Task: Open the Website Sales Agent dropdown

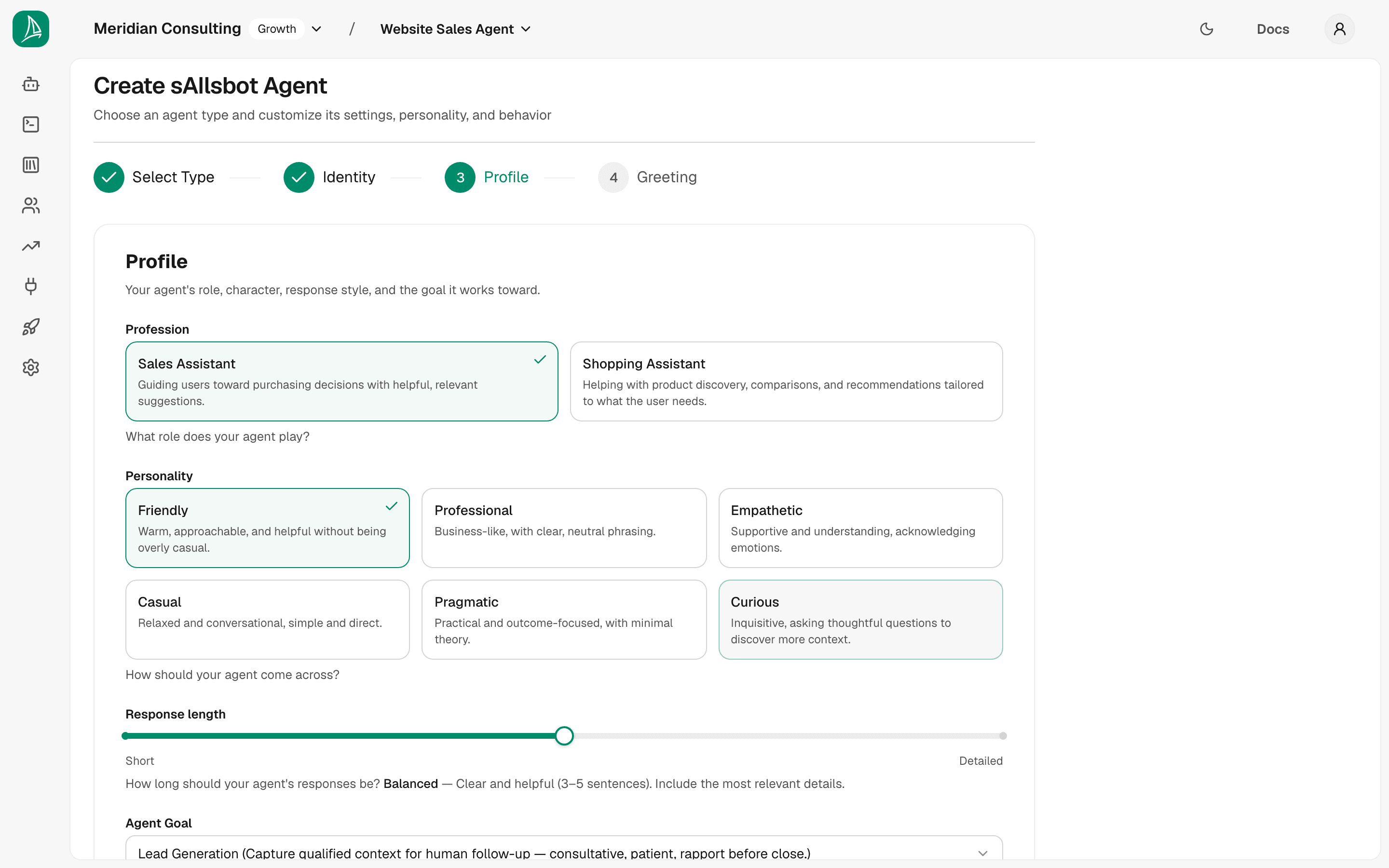Action: 455,29
